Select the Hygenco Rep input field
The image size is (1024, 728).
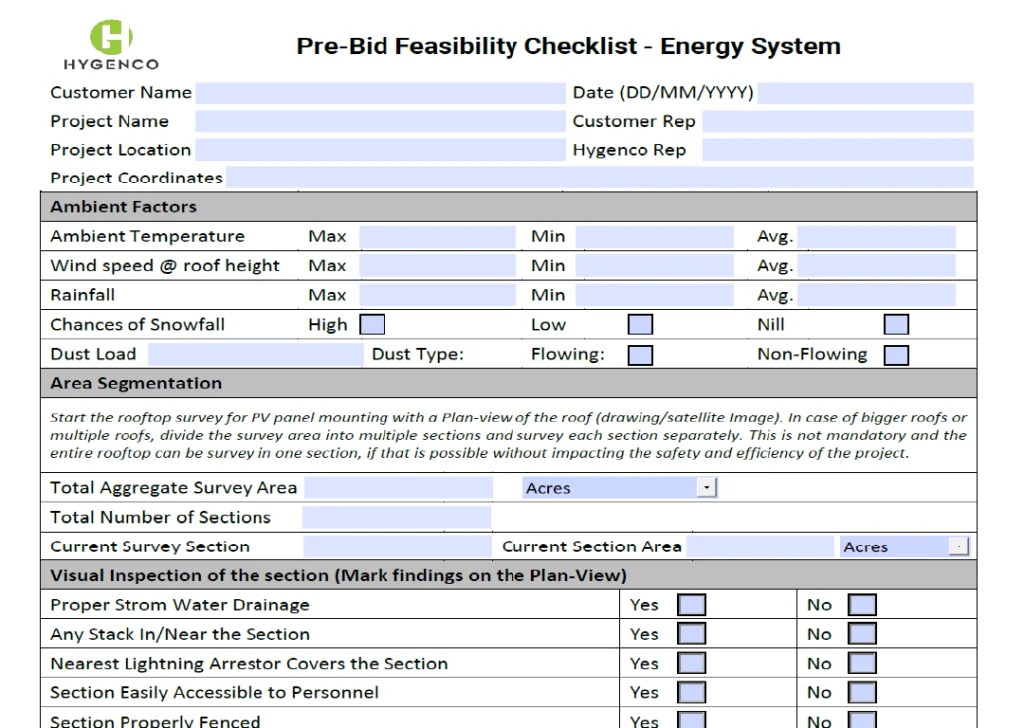(837, 150)
